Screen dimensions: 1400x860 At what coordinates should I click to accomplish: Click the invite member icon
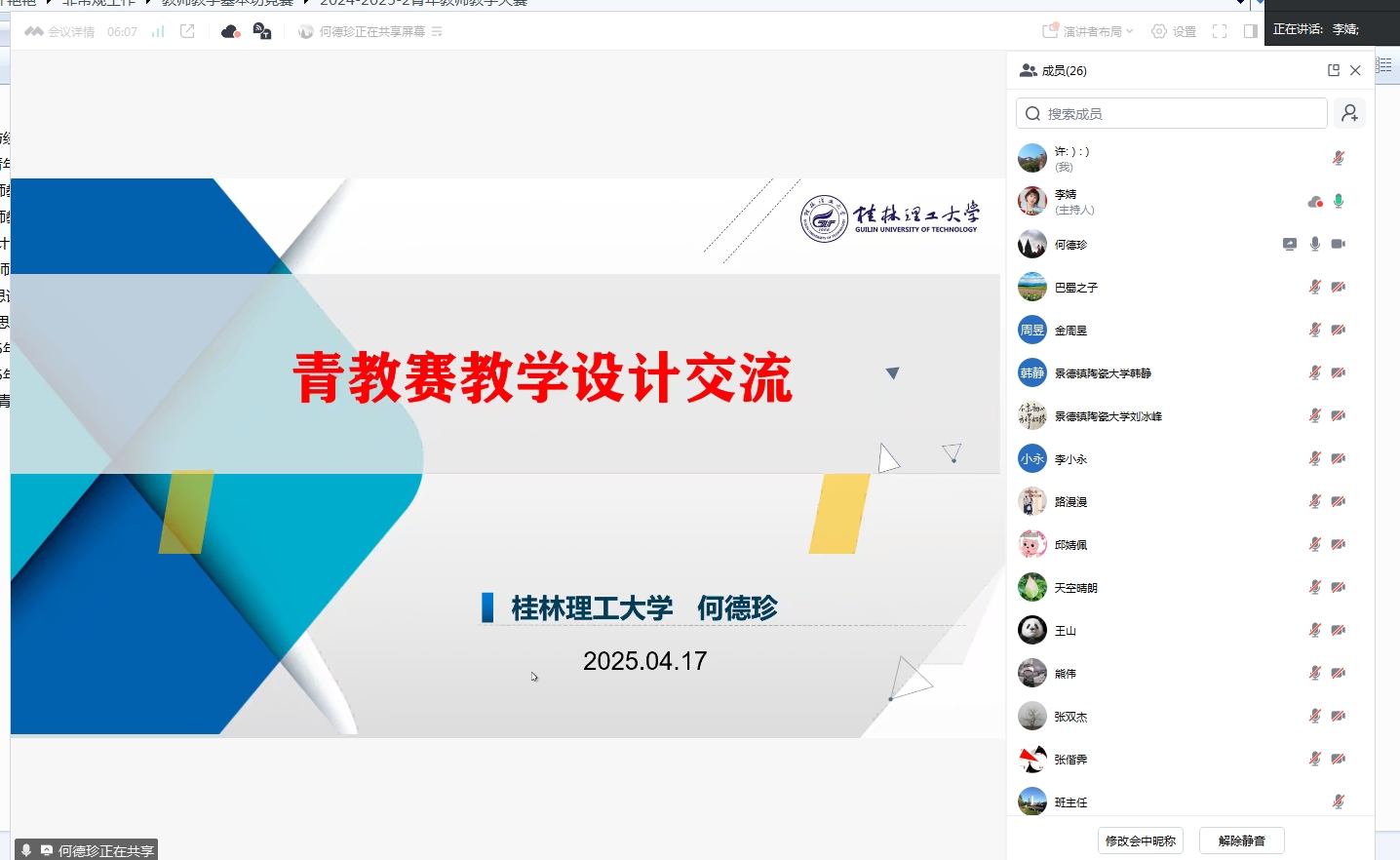1349,114
